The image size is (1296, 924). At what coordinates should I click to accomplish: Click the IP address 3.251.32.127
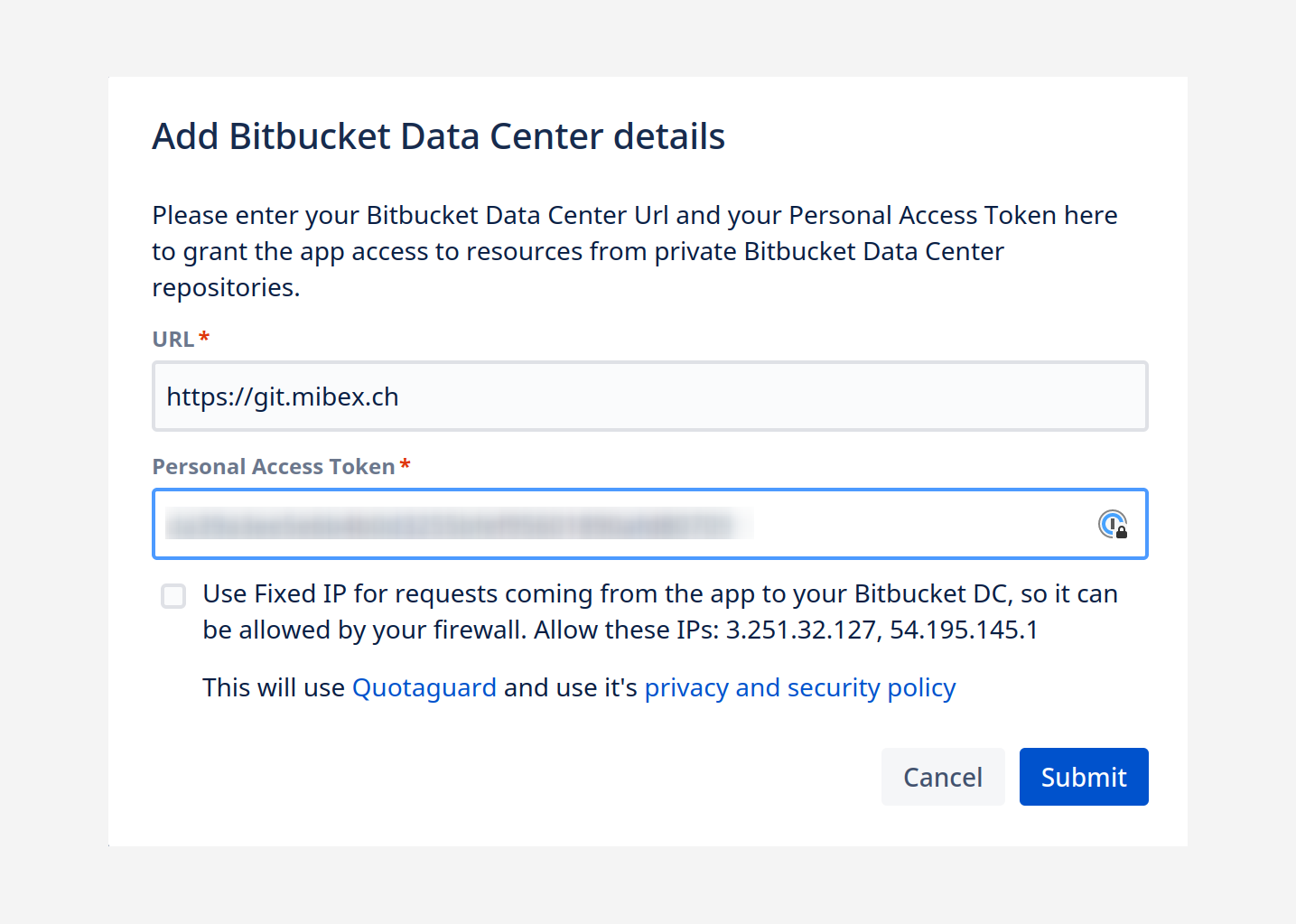[801, 630]
